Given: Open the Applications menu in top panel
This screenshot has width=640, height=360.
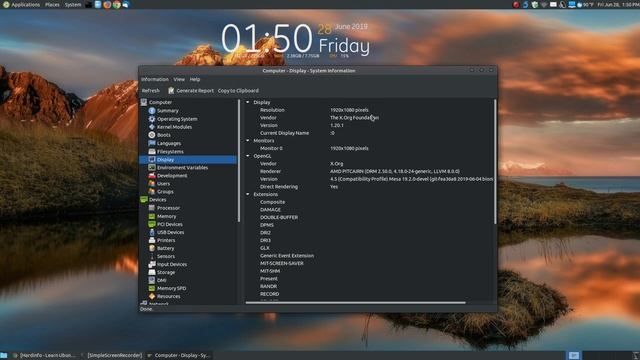Looking at the screenshot, I should click(21, 4).
